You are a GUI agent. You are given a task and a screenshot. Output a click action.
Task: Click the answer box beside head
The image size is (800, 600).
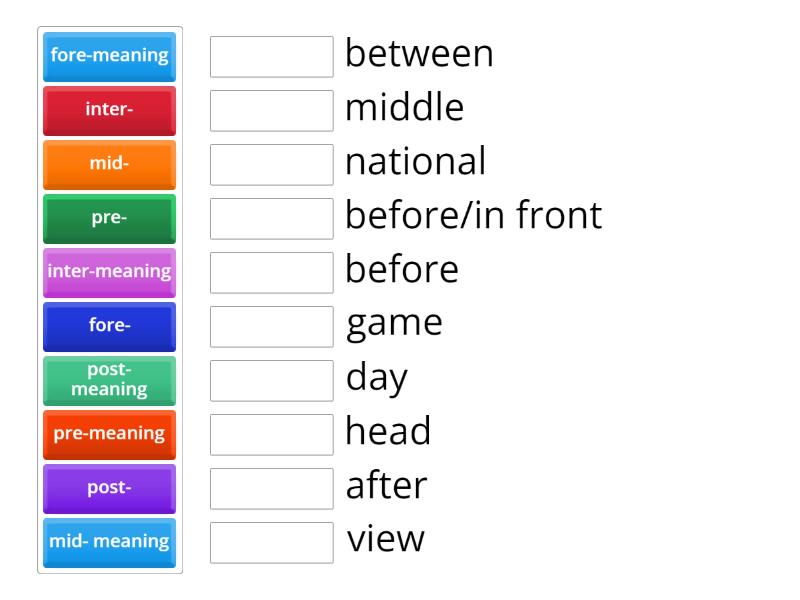(271, 435)
